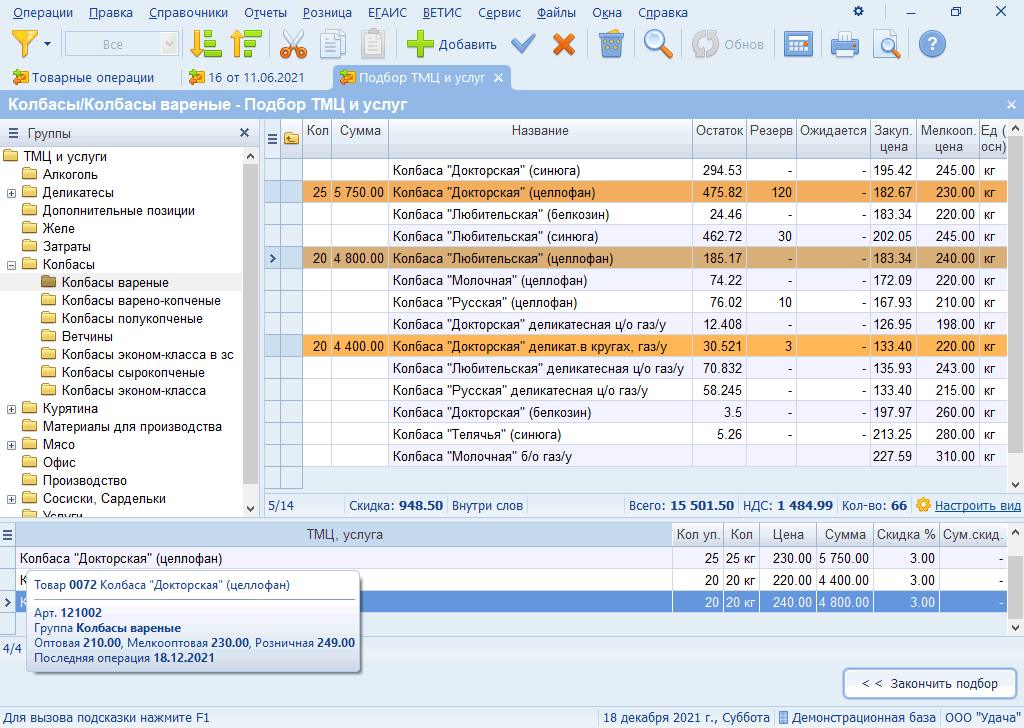Click the trash bin icon in toolbar
This screenshot has height=728, width=1024.
[x=611, y=44]
